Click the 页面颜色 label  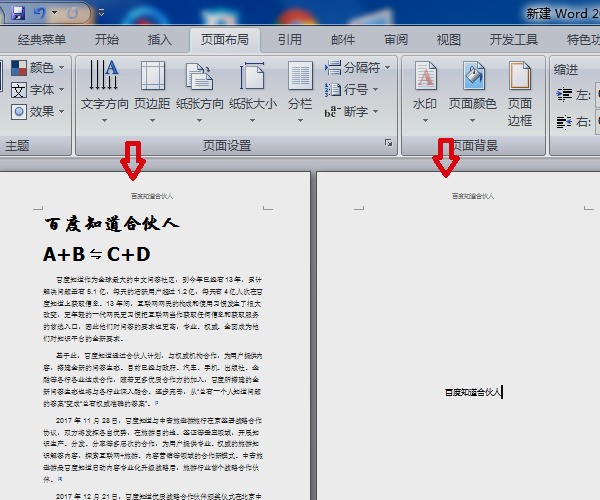473,104
